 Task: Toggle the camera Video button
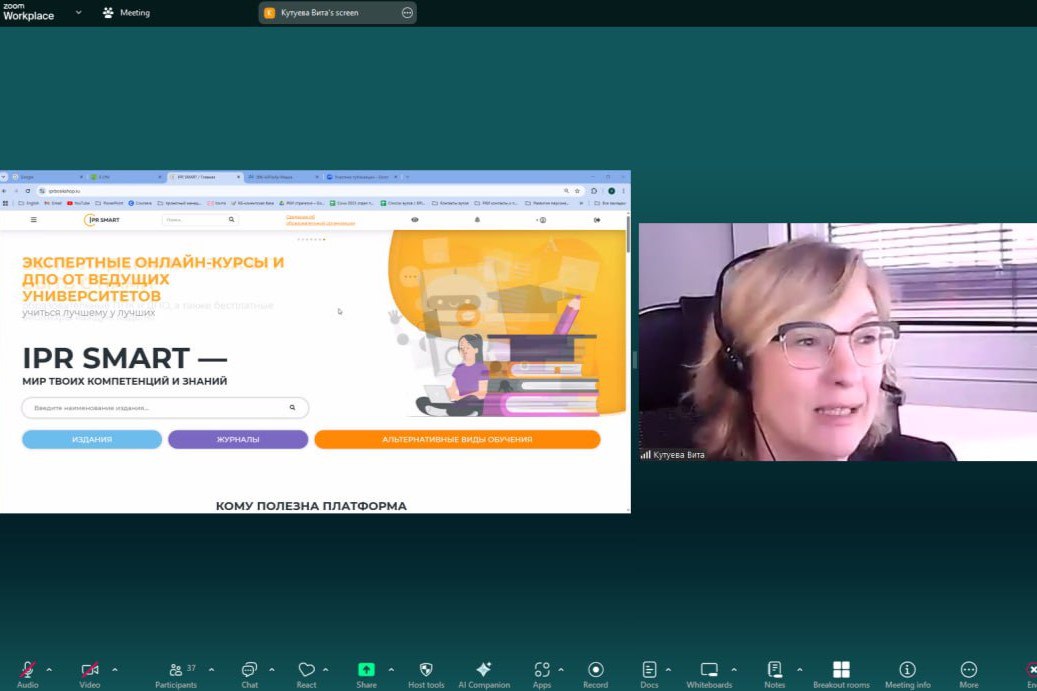coord(90,670)
